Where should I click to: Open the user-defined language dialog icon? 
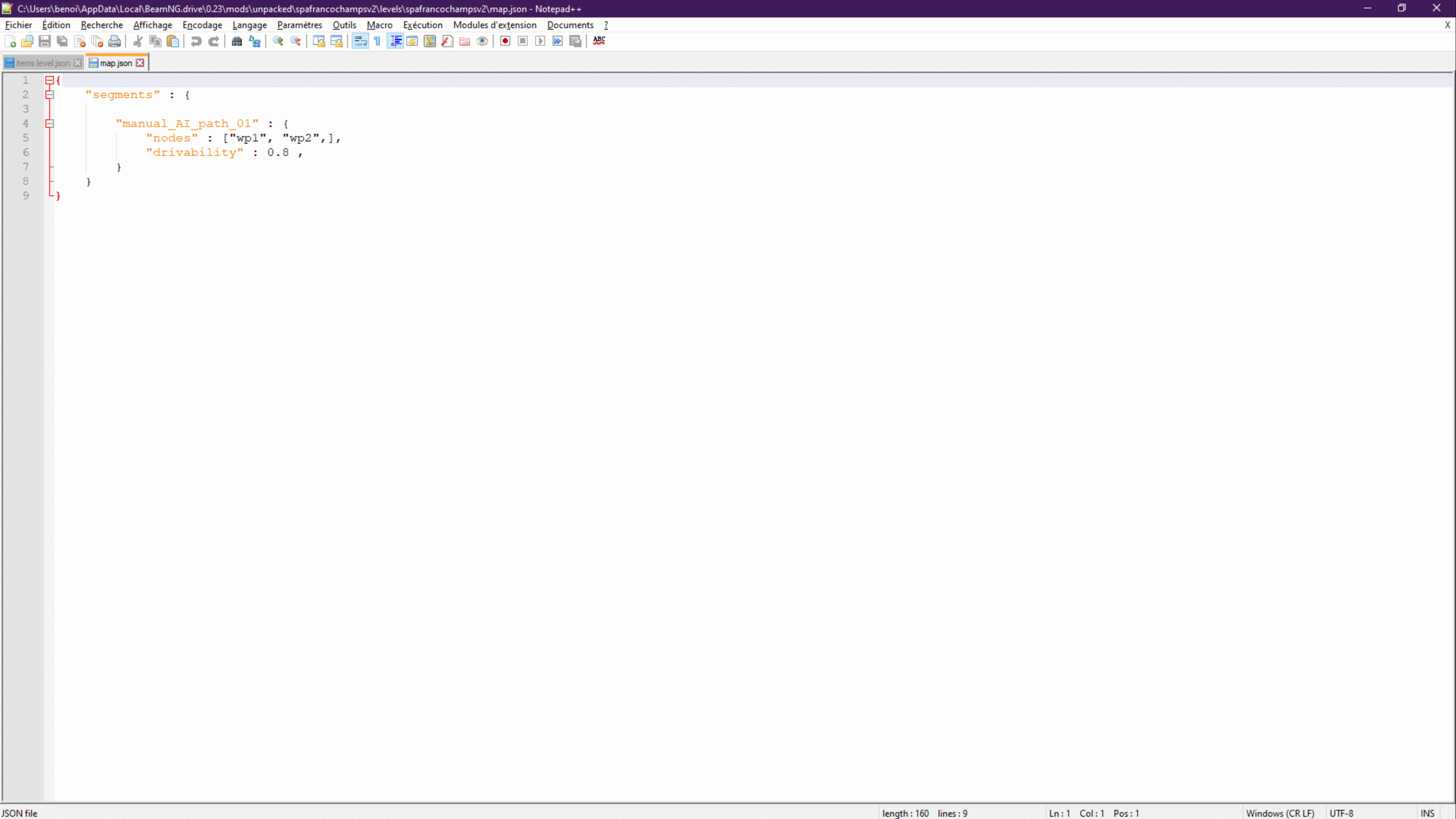click(412, 41)
